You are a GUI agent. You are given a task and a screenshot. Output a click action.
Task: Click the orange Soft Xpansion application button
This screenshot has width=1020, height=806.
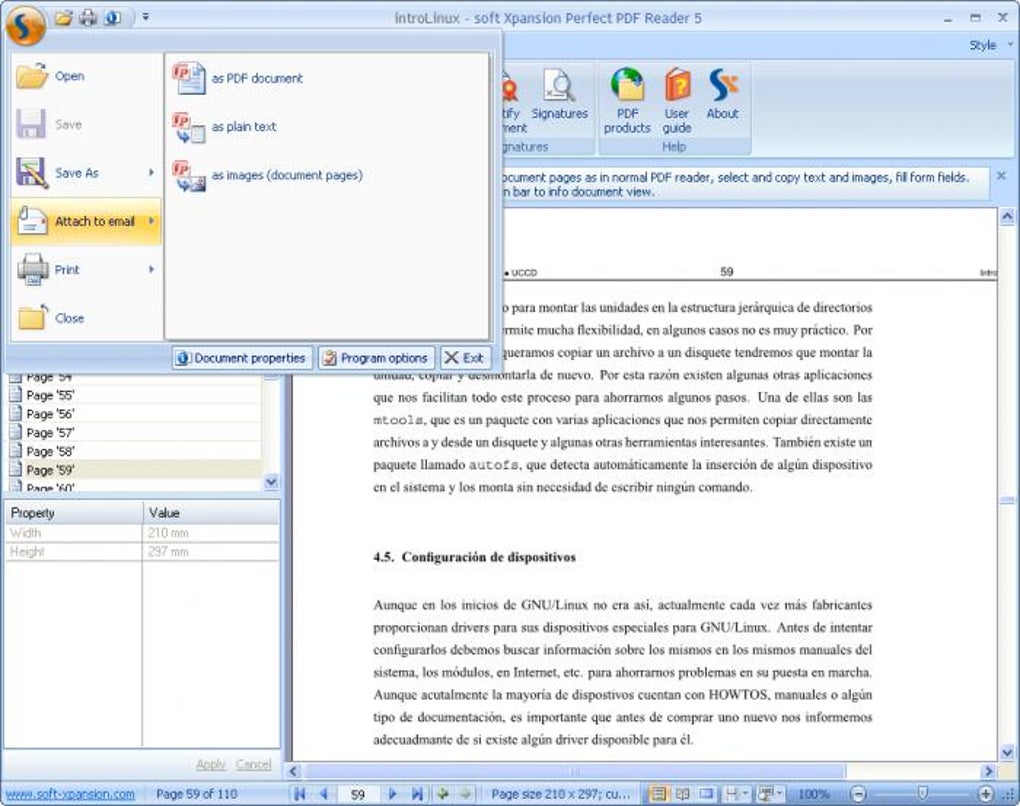(25, 25)
